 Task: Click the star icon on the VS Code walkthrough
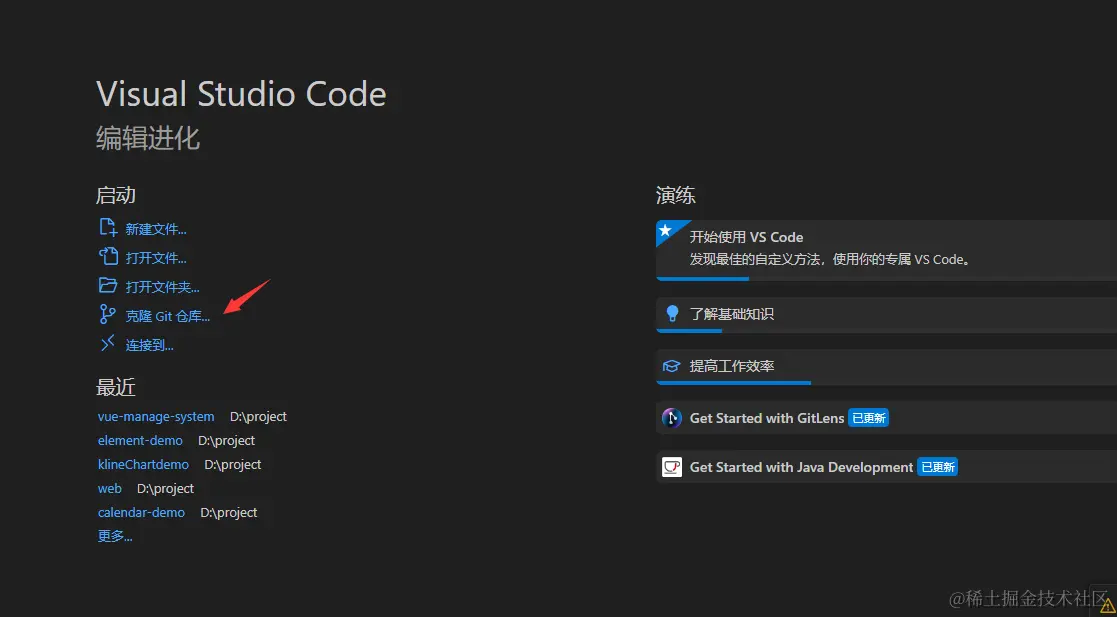click(665, 229)
